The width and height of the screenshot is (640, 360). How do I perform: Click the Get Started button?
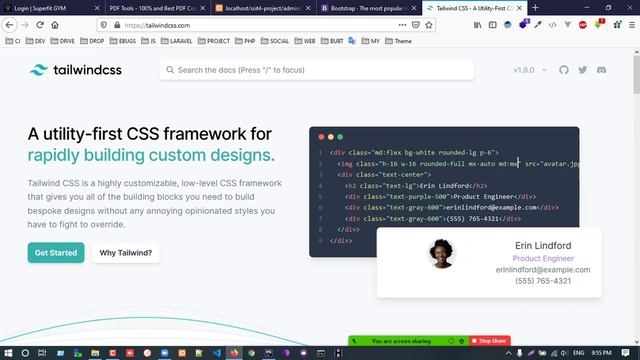click(56, 253)
